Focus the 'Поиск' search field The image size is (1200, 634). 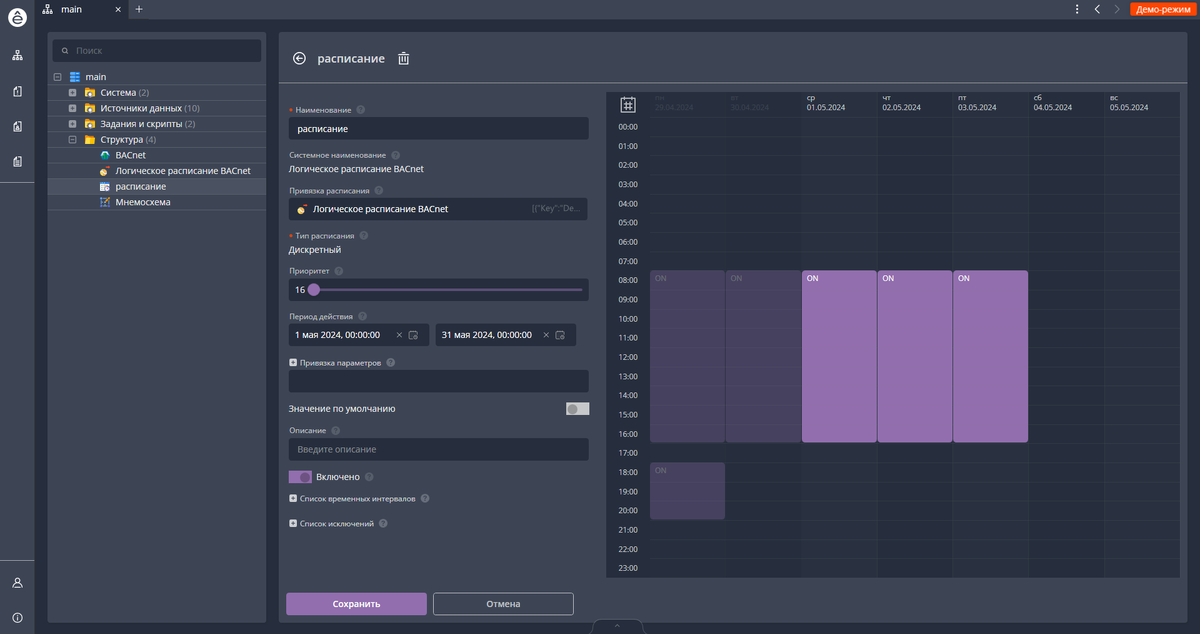157,50
